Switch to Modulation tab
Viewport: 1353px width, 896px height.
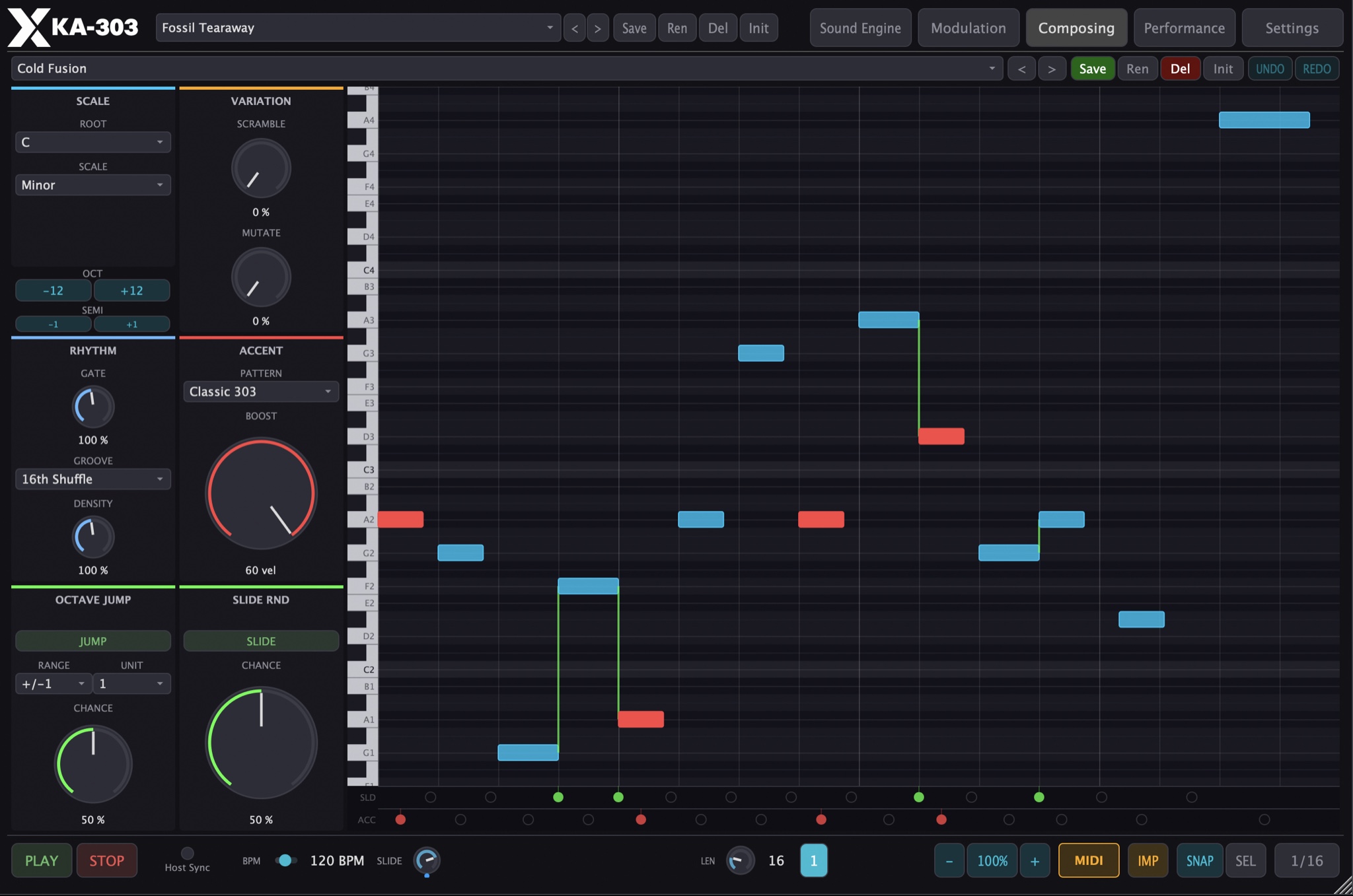coord(969,28)
